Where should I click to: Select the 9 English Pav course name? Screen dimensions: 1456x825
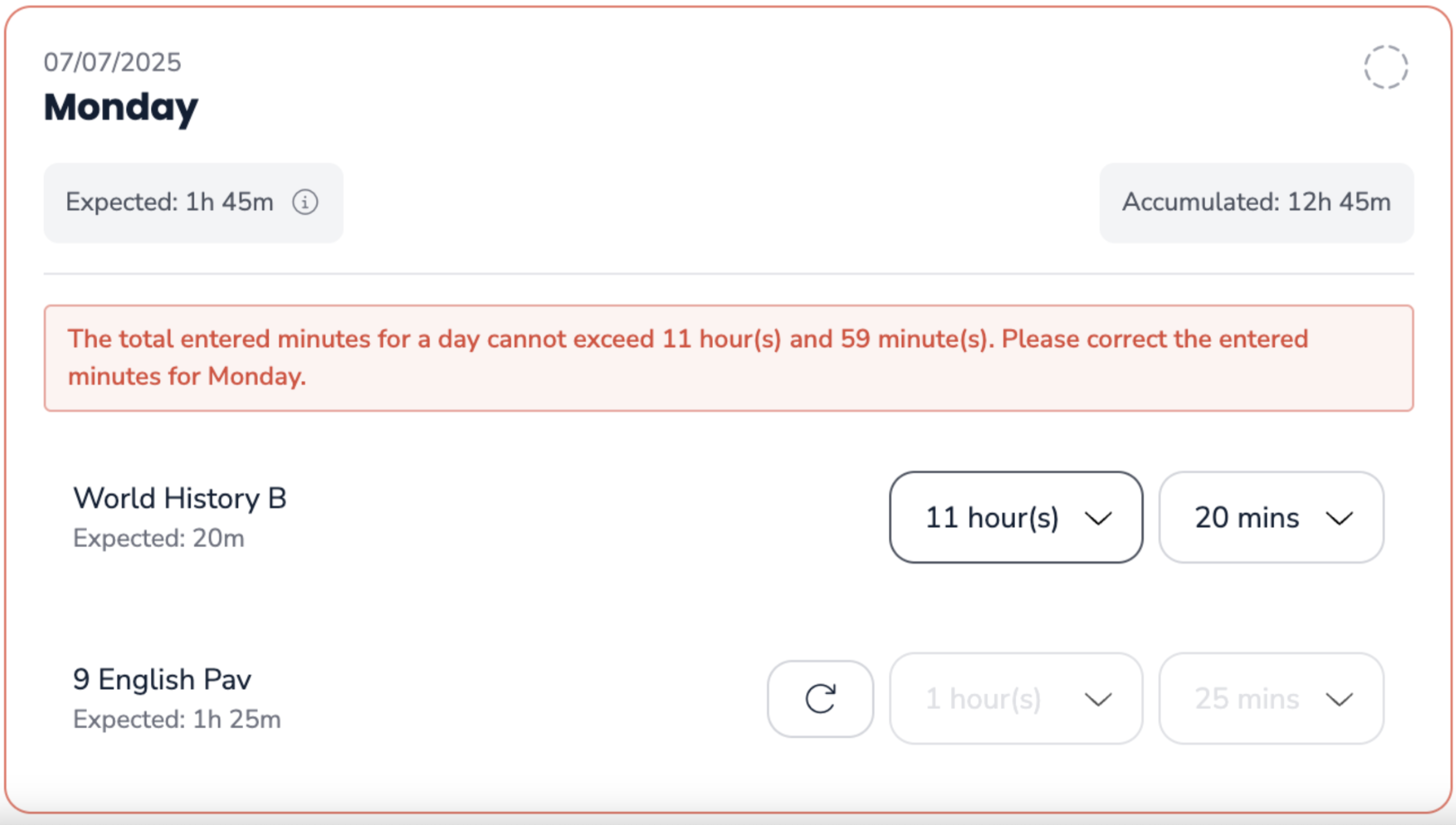[x=162, y=679]
